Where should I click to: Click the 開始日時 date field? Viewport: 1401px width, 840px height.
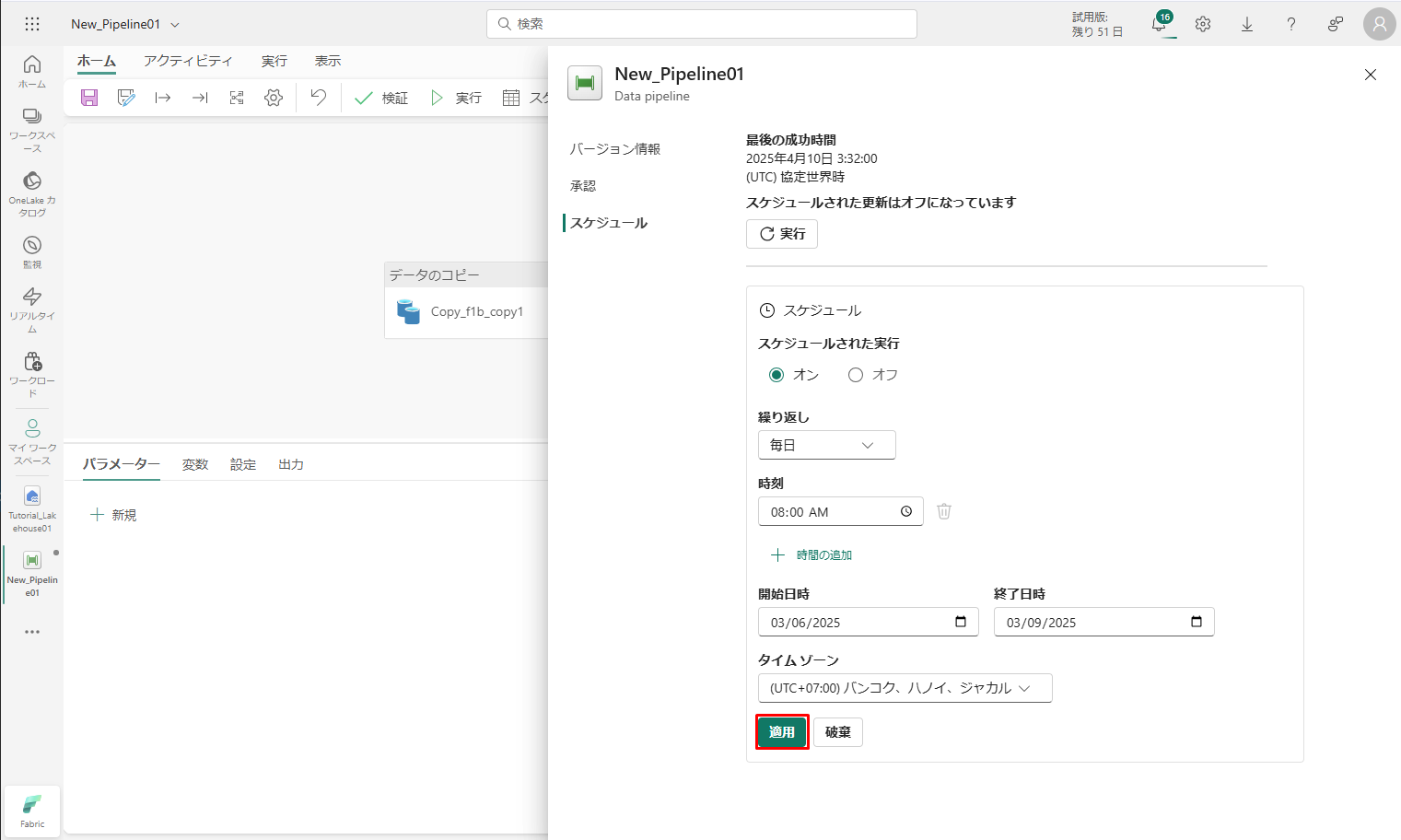coord(857,623)
